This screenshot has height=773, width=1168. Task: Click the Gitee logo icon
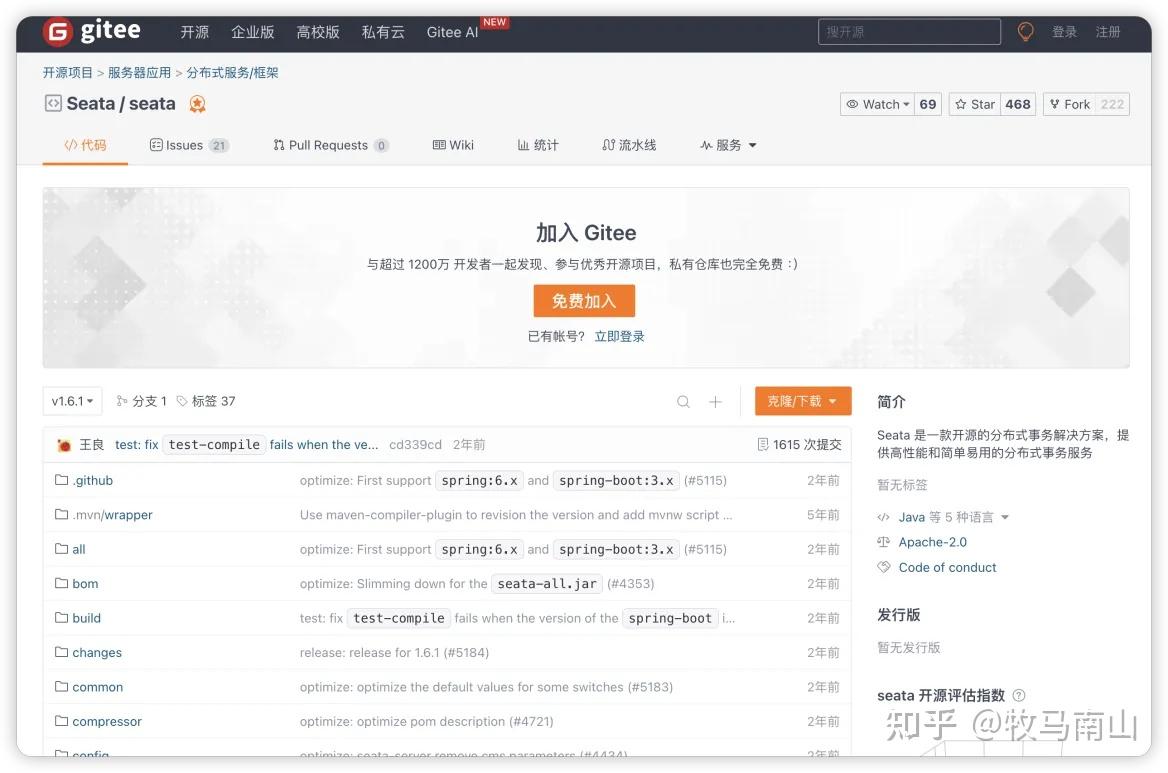[57, 31]
